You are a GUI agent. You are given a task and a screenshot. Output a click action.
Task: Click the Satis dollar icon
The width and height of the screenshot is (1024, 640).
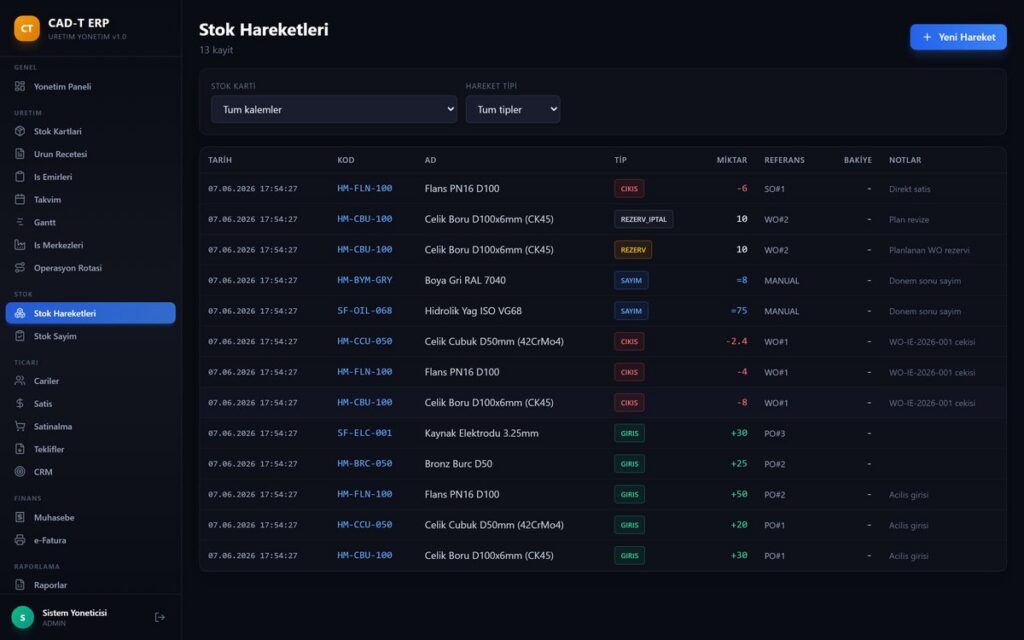20,404
